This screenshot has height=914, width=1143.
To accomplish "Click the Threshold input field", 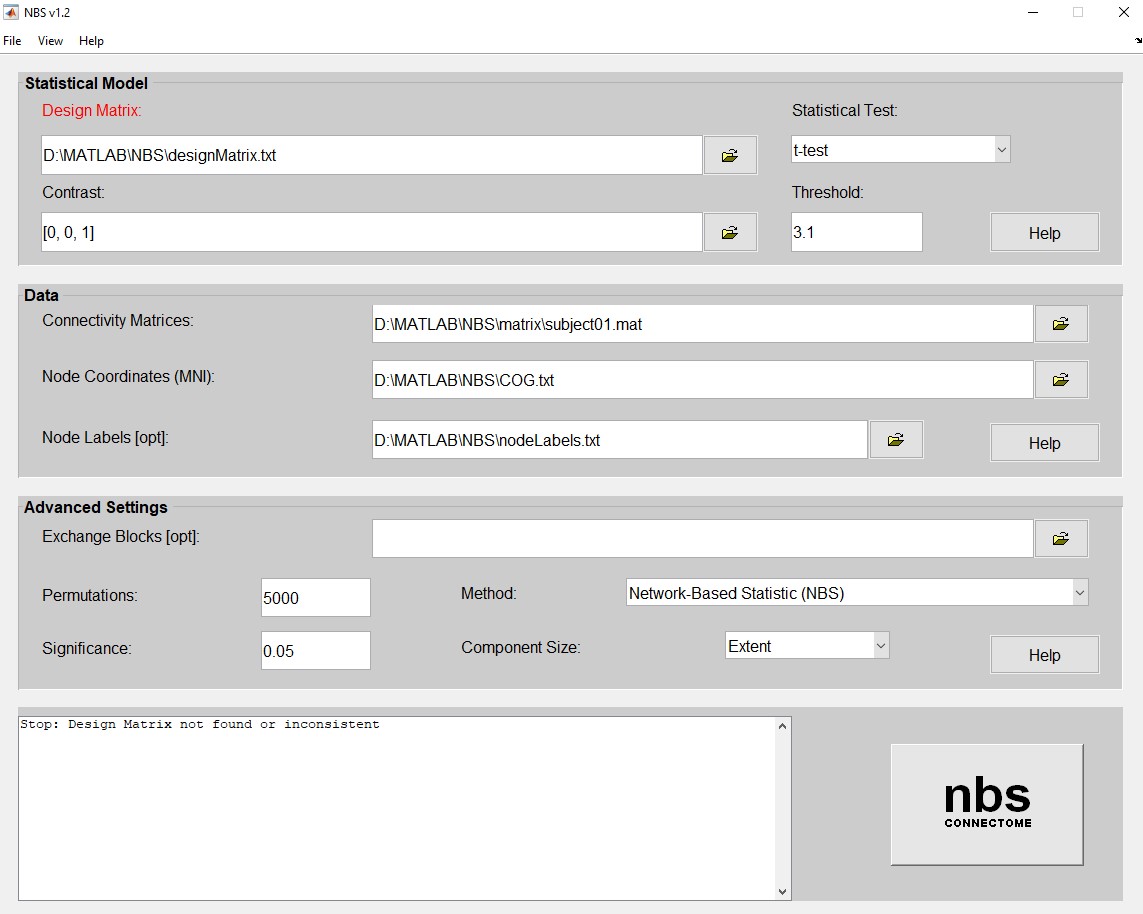I will (x=856, y=232).
